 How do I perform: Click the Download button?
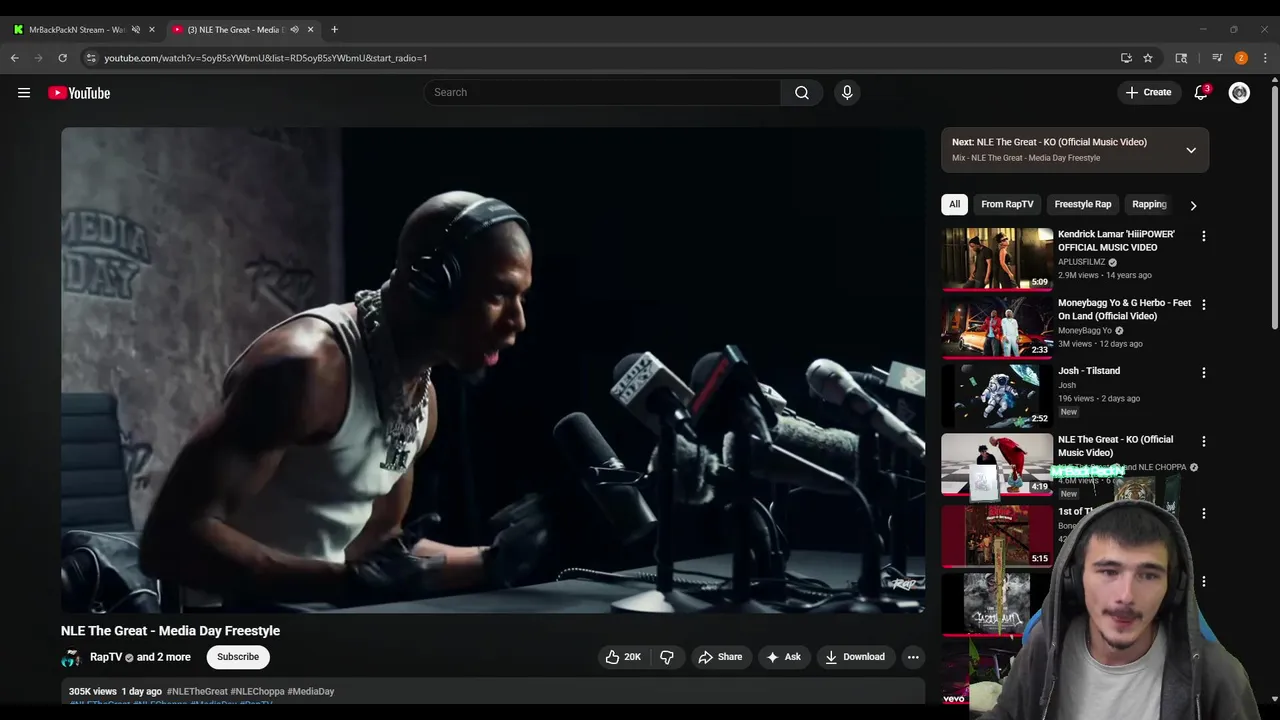pos(855,657)
